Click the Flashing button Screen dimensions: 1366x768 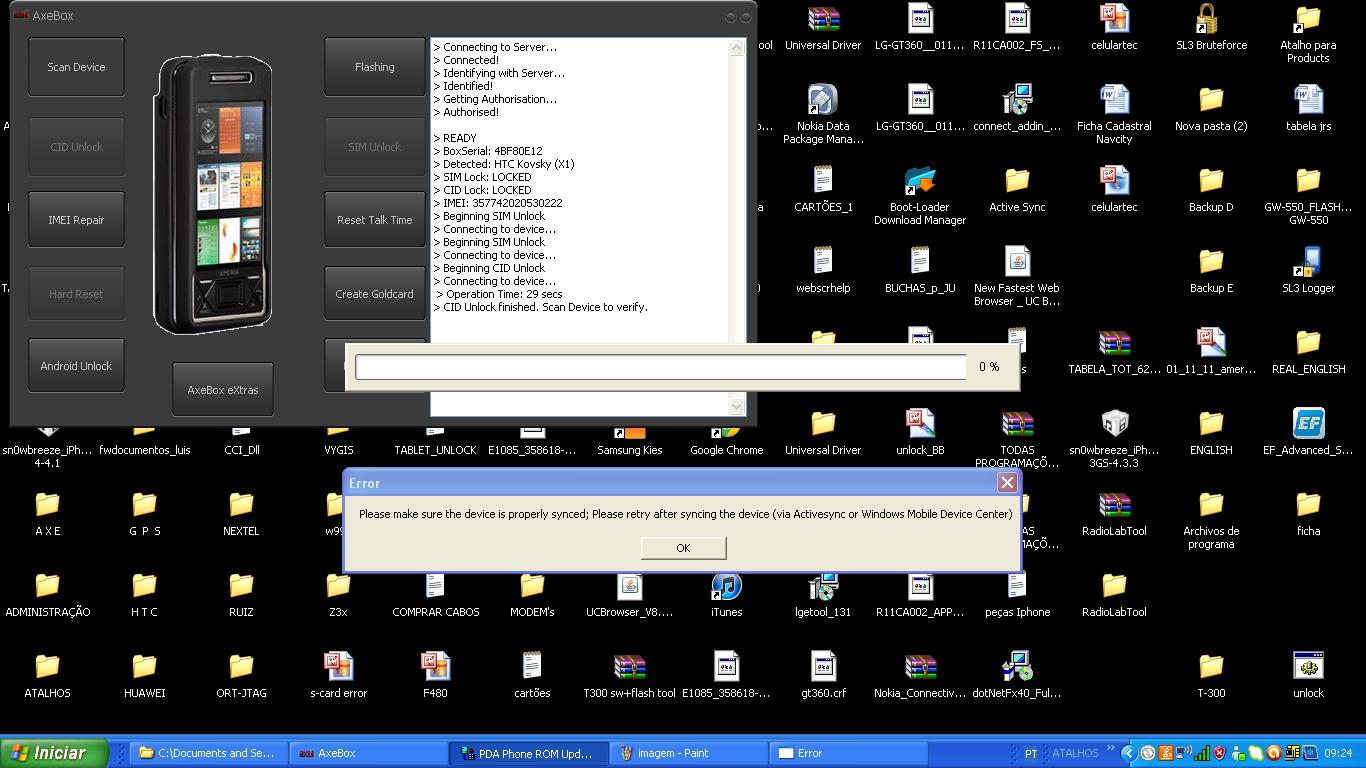tap(375, 67)
